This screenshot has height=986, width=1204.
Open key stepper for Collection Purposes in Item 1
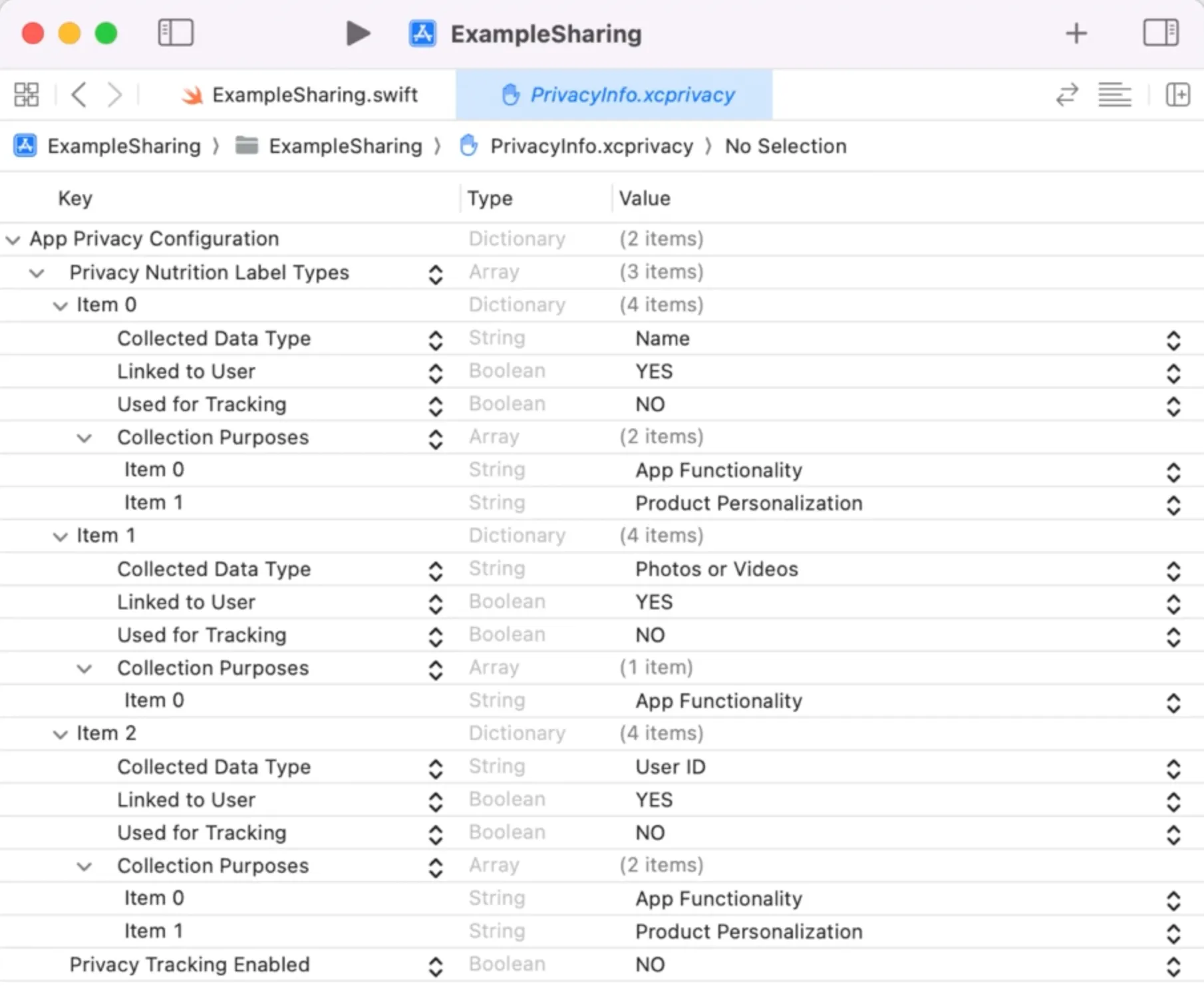point(436,670)
